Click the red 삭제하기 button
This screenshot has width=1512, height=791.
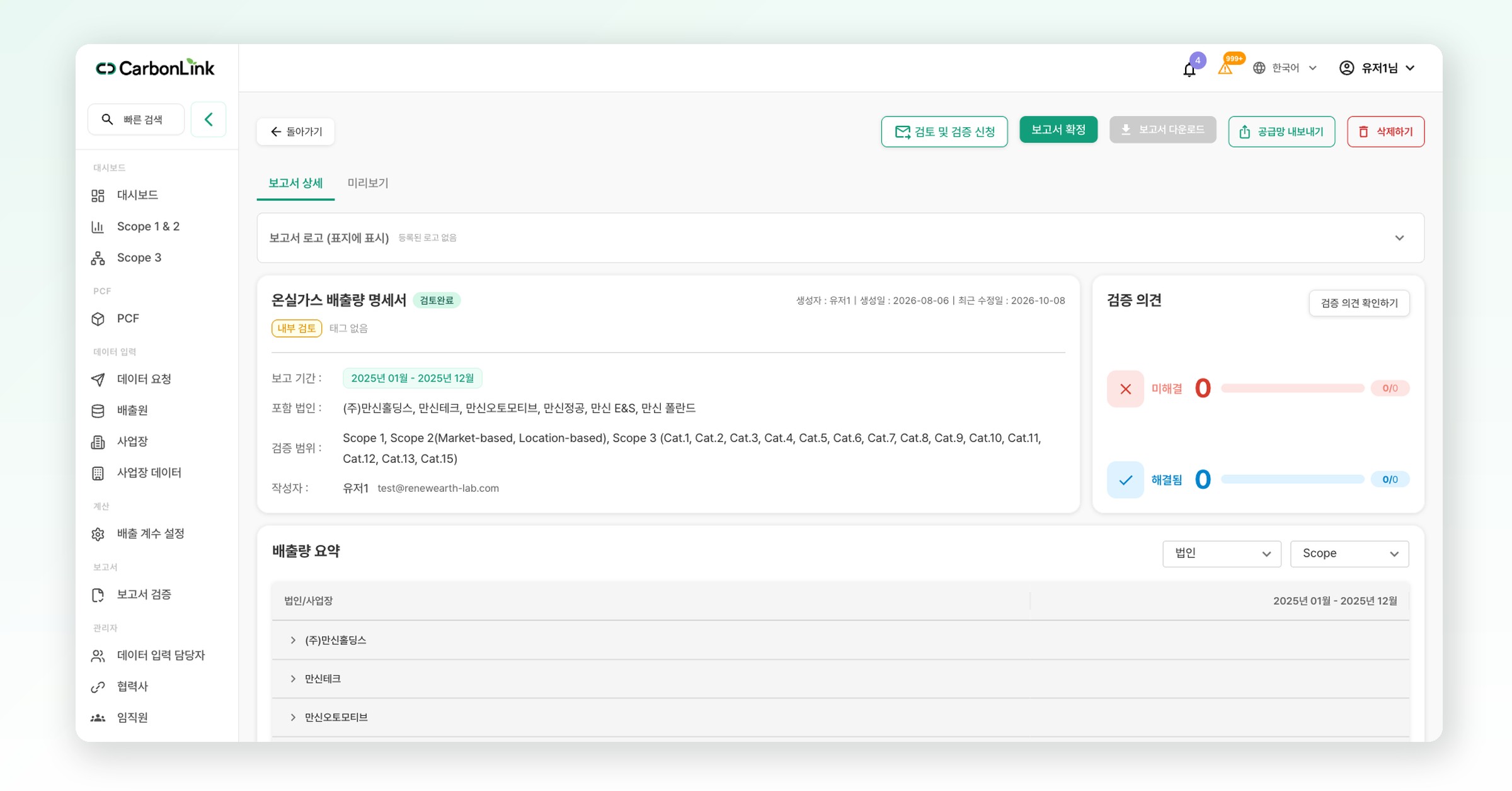coord(1385,132)
